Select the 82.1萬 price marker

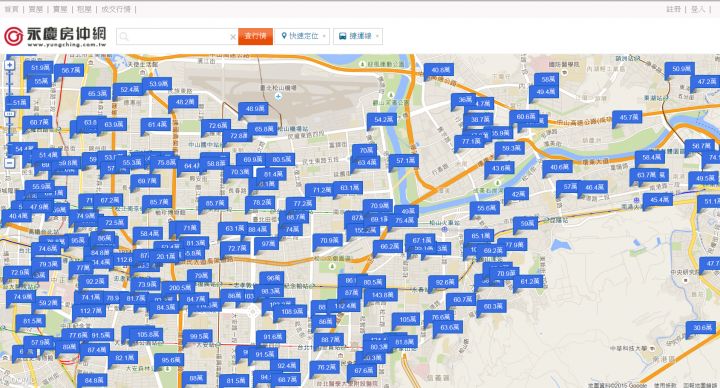(x=124, y=358)
